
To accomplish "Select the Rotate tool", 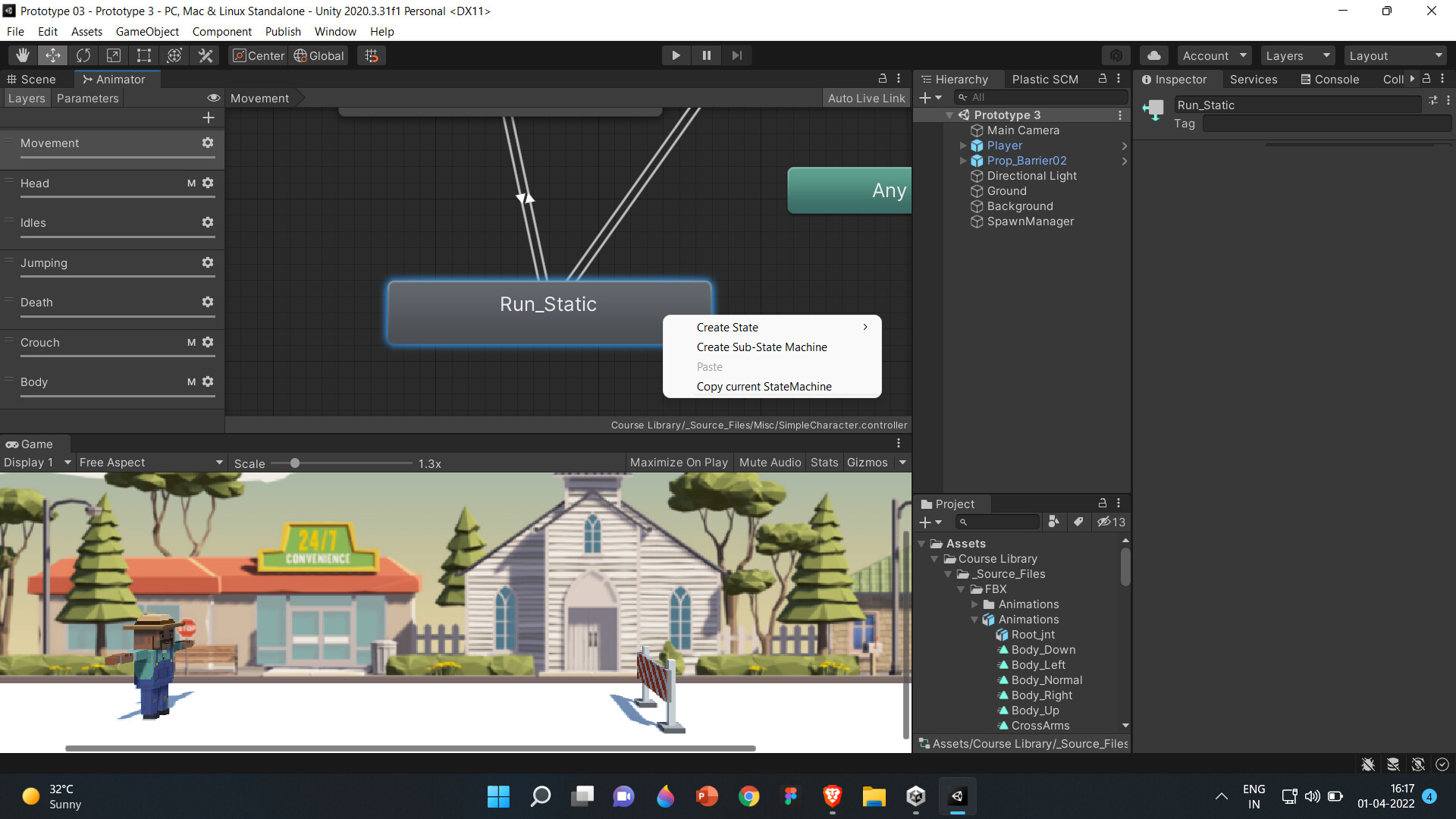I will tap(83, 55).
